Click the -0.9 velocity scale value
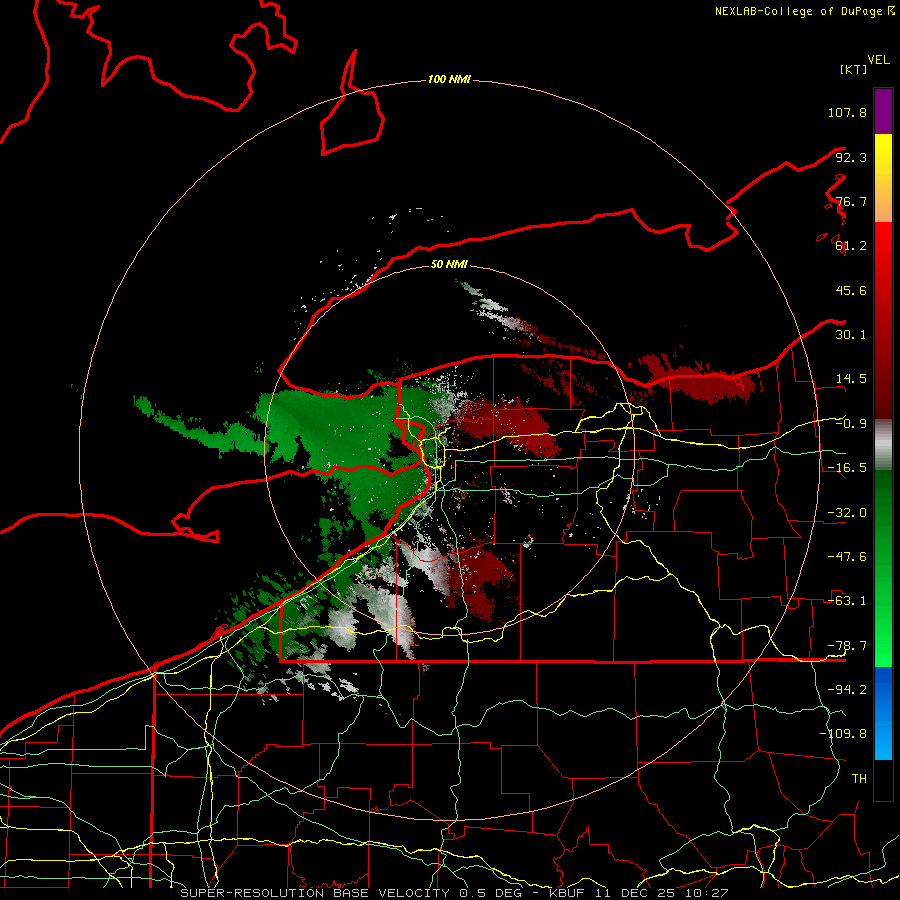 click(x=851, y=424)
